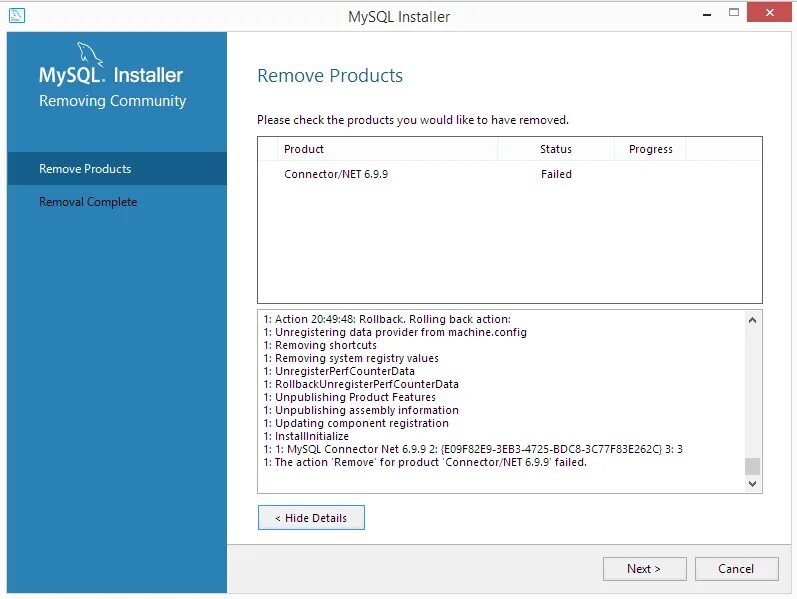Click the MySQL dolphin logo
The height and width of the screenshot is (599, 797).
[x=89, y=54]
